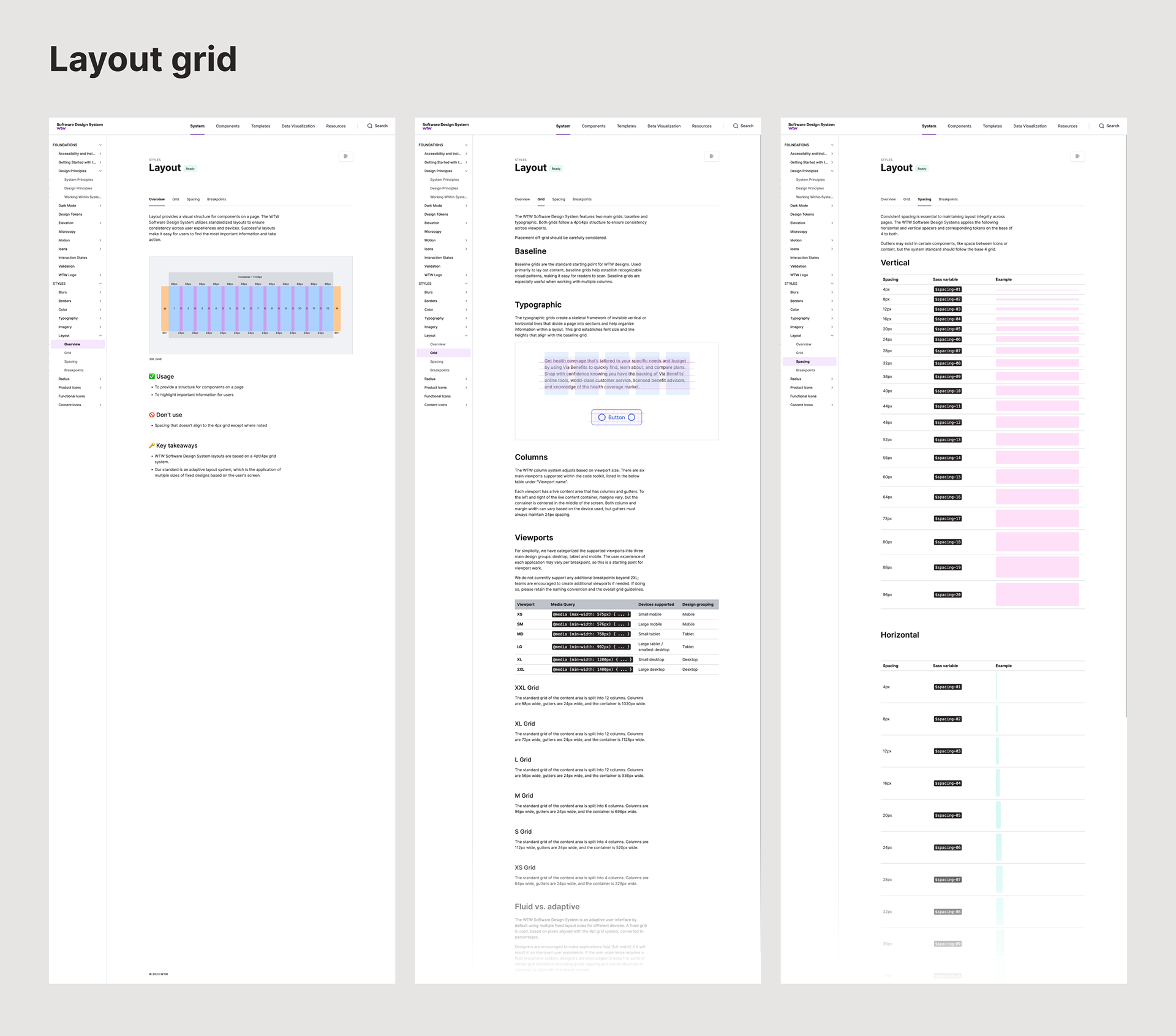Click the WTW logo in the Grid page header
The image size is (1176, 1036).
(x=427, y=129)
